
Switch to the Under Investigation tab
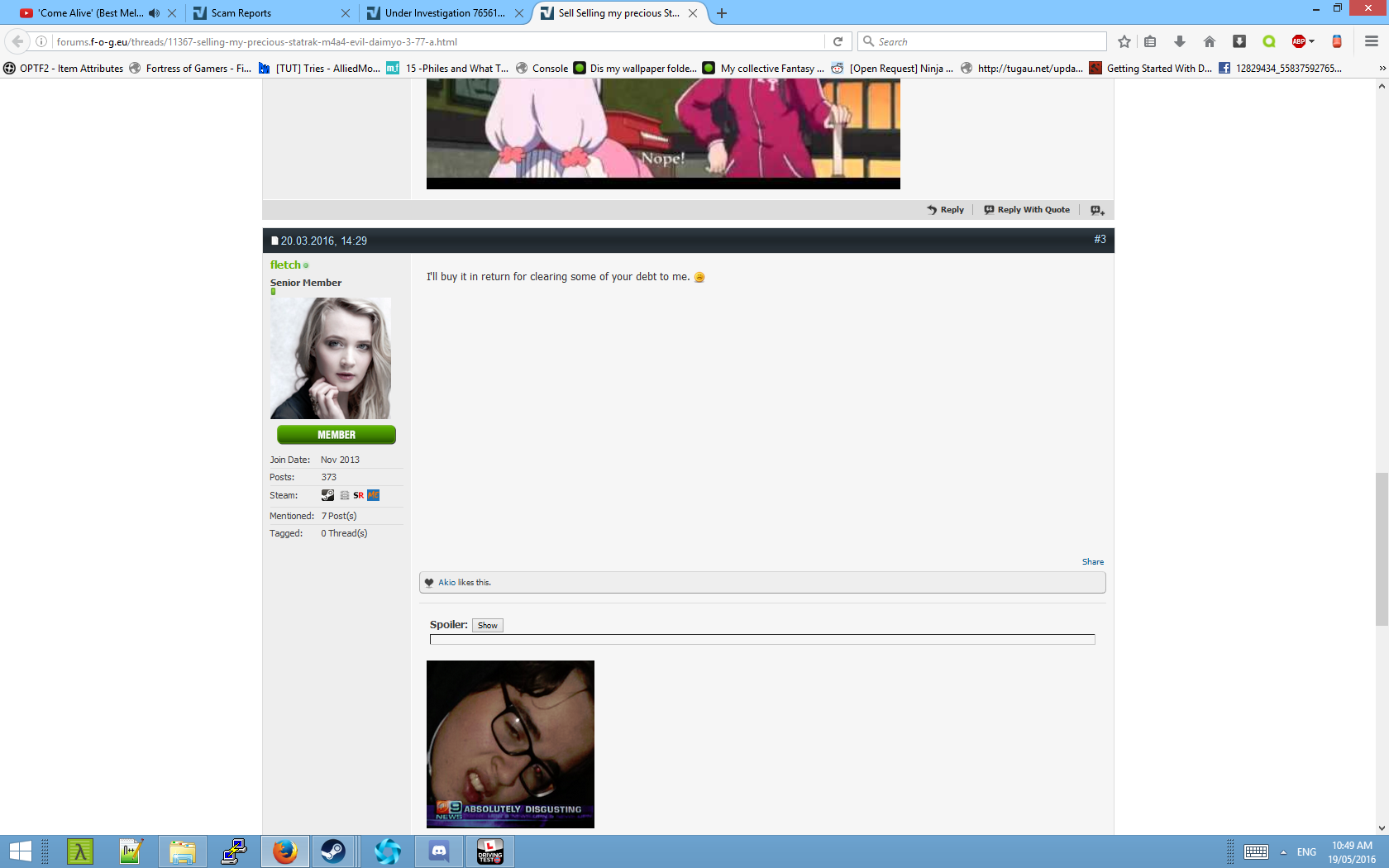[x=444, y=13]
